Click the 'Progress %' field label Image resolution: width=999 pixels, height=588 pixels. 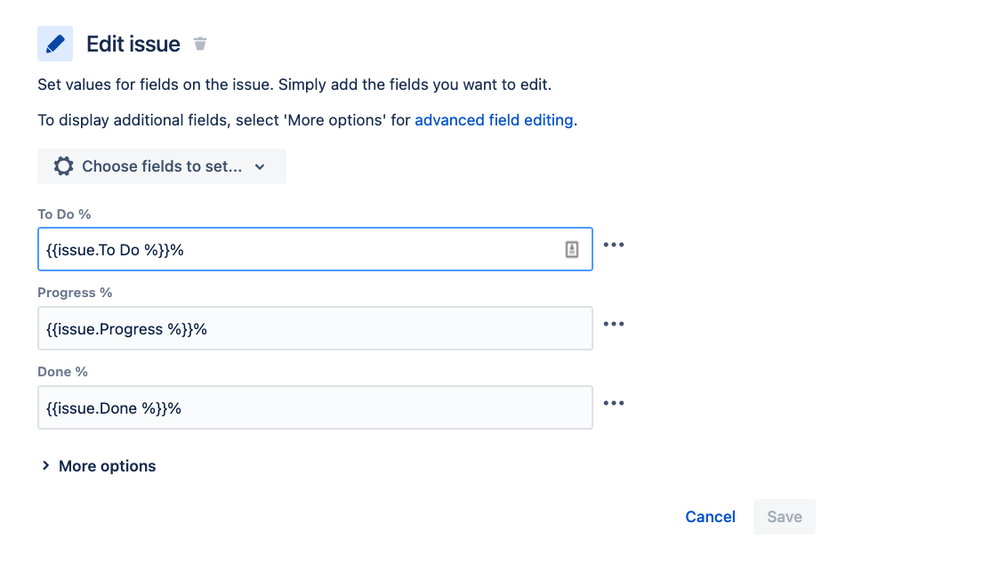75,293
